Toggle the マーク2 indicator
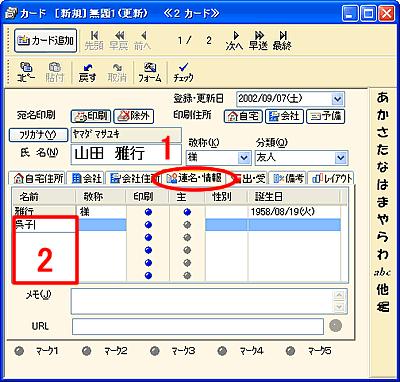This screenshot has width=400, height=382. coord(87,351)
